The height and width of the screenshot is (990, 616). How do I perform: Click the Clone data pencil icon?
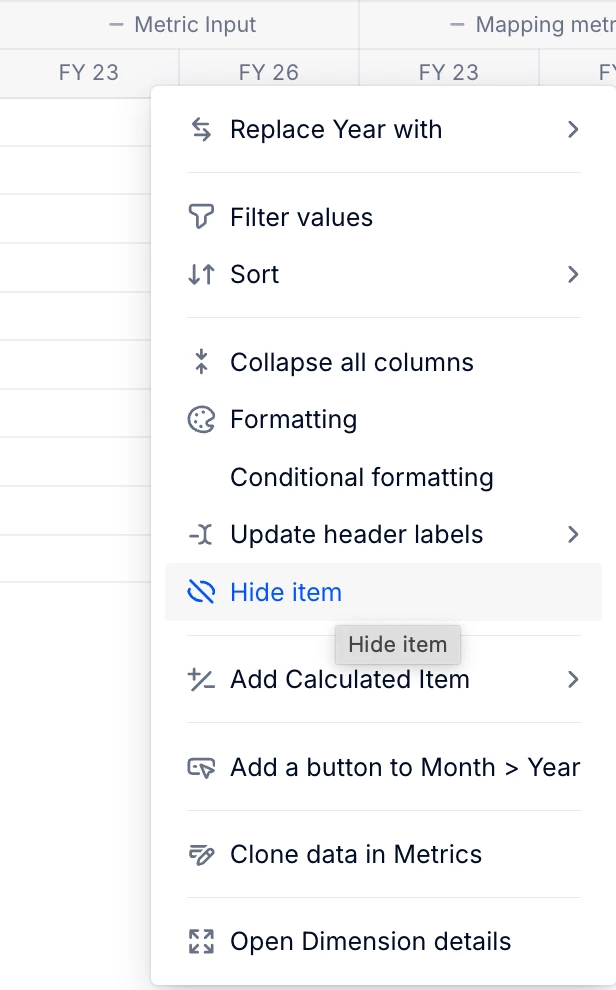tap(201, 855)
